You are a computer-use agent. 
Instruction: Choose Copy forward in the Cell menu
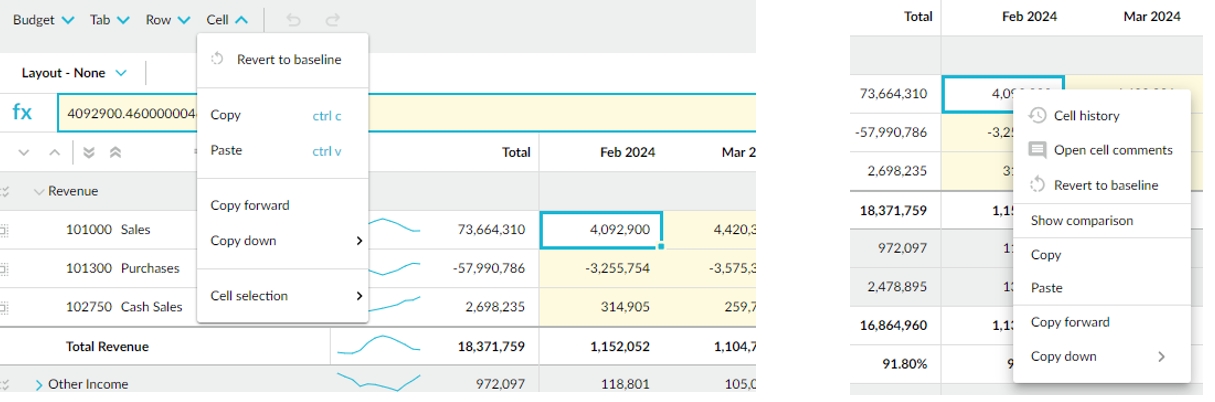coord(250,206)
